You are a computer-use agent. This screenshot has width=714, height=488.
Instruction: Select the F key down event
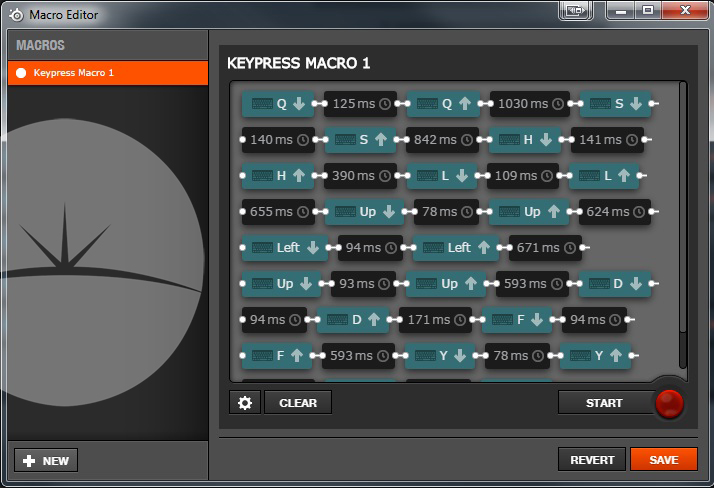[517, 320]
